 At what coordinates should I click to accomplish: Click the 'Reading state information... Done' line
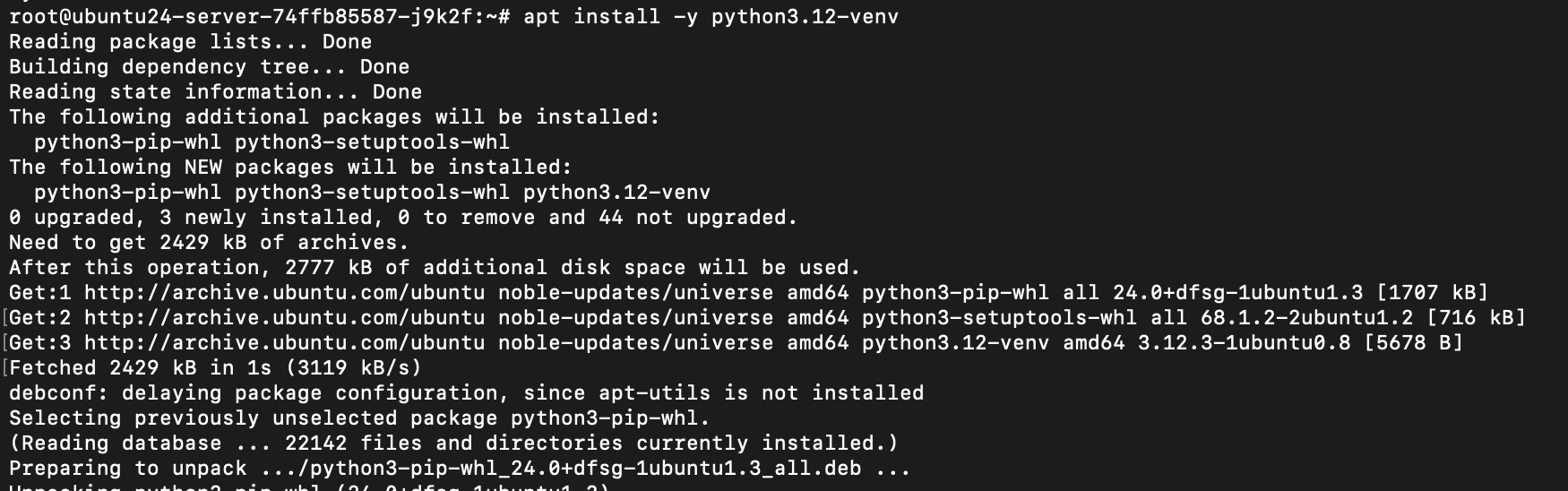(x=215, y=92)
